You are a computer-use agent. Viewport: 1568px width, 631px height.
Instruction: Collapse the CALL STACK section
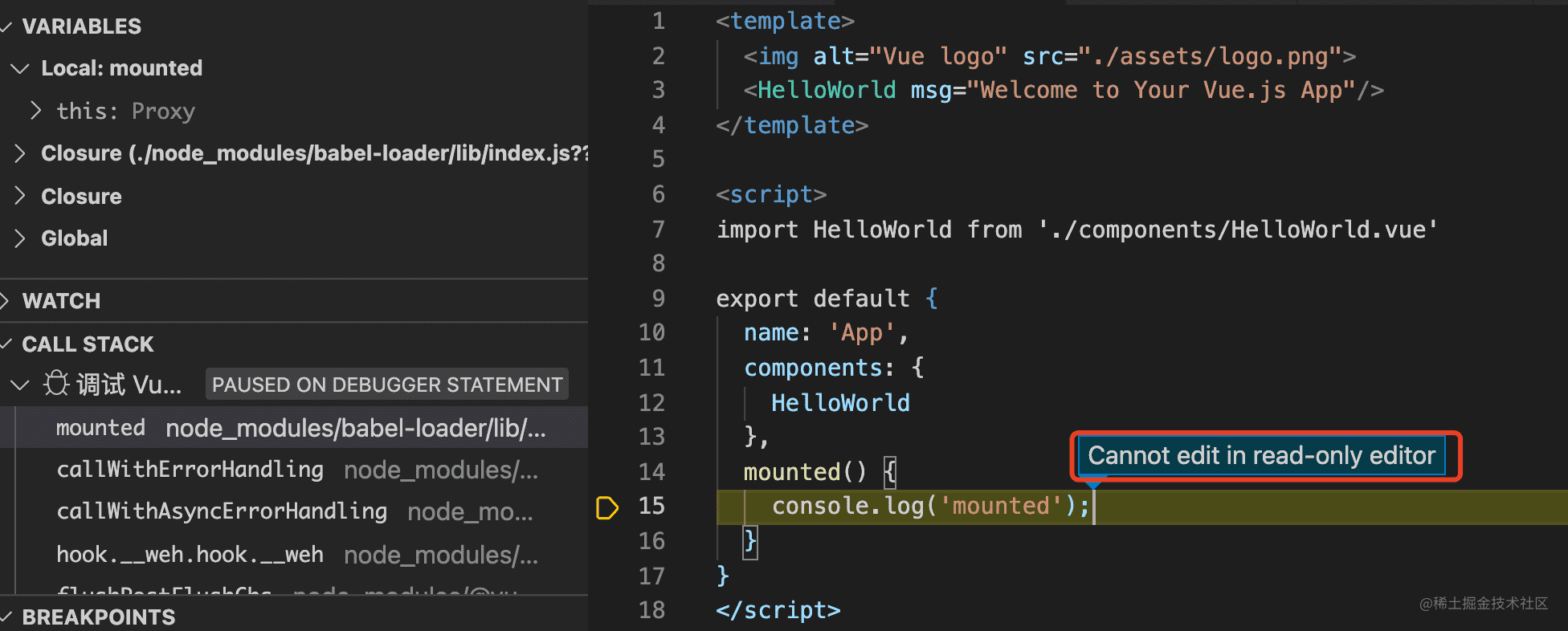87,344
